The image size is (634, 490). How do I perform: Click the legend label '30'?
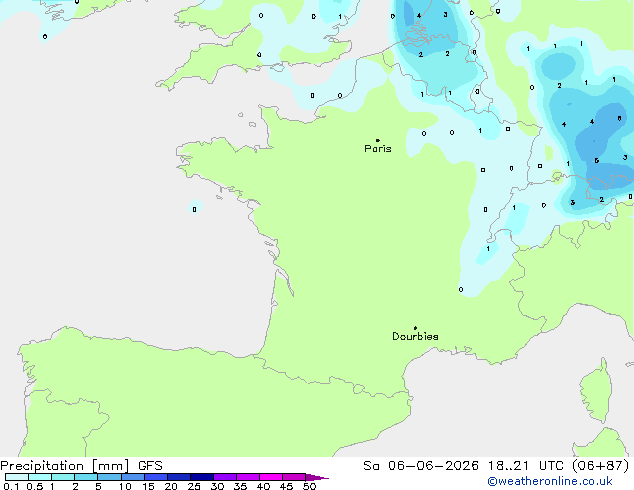click(x=217, y=486)
